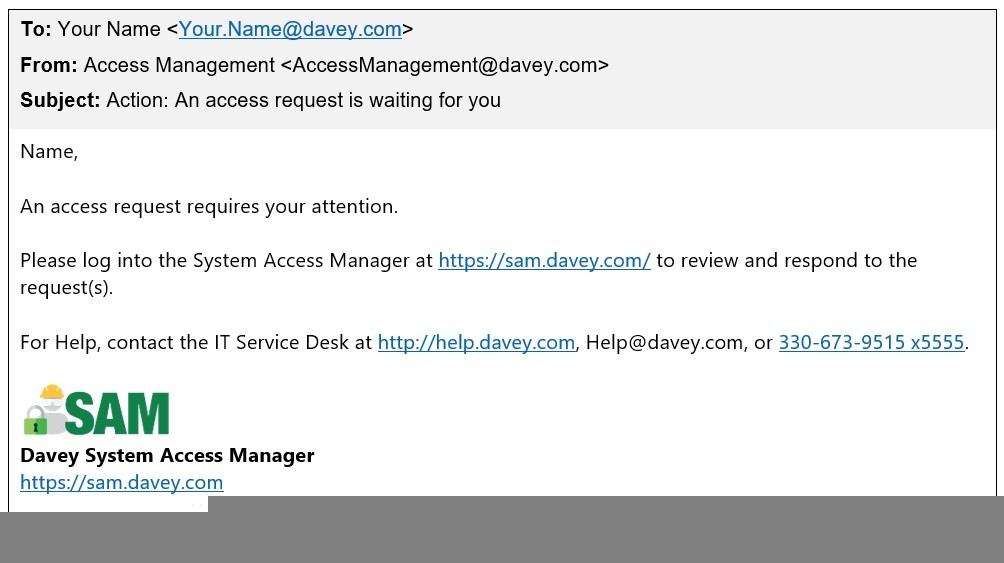Open the https://sam.davey.com signature link
The width and height of the screenshot is (1004, 563).
(x=122, y=482)
